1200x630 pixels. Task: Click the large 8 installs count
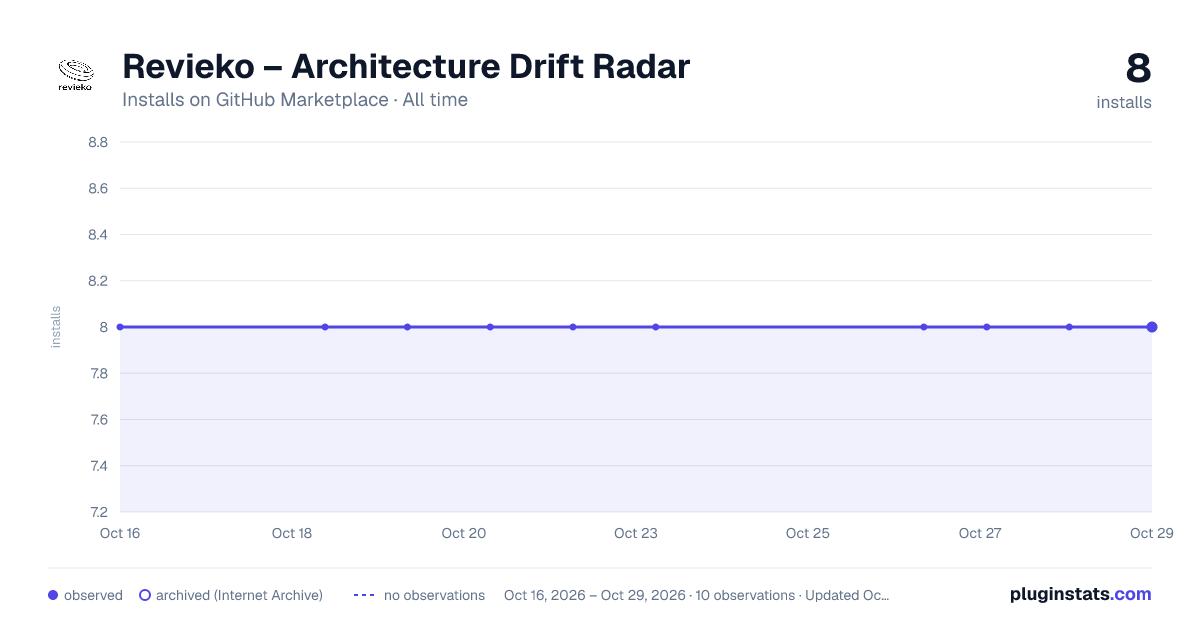click(1138, 68)
